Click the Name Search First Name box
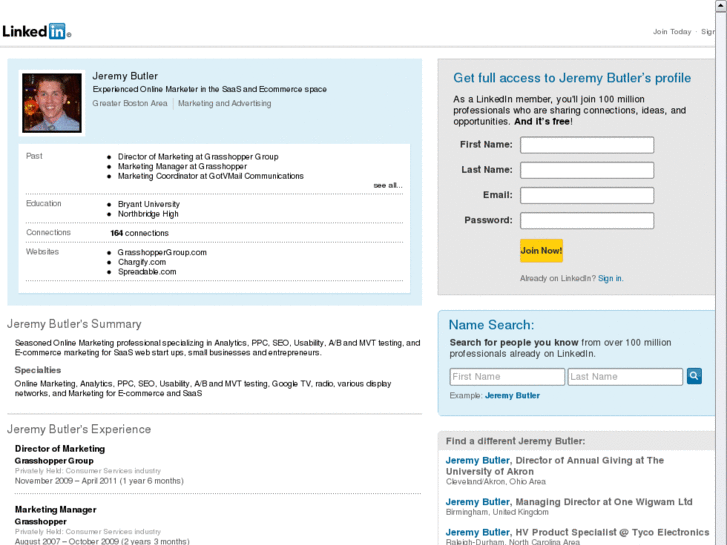Image resolution: width=727 pixels, height=545 pixels. click(x=507, y=377)
